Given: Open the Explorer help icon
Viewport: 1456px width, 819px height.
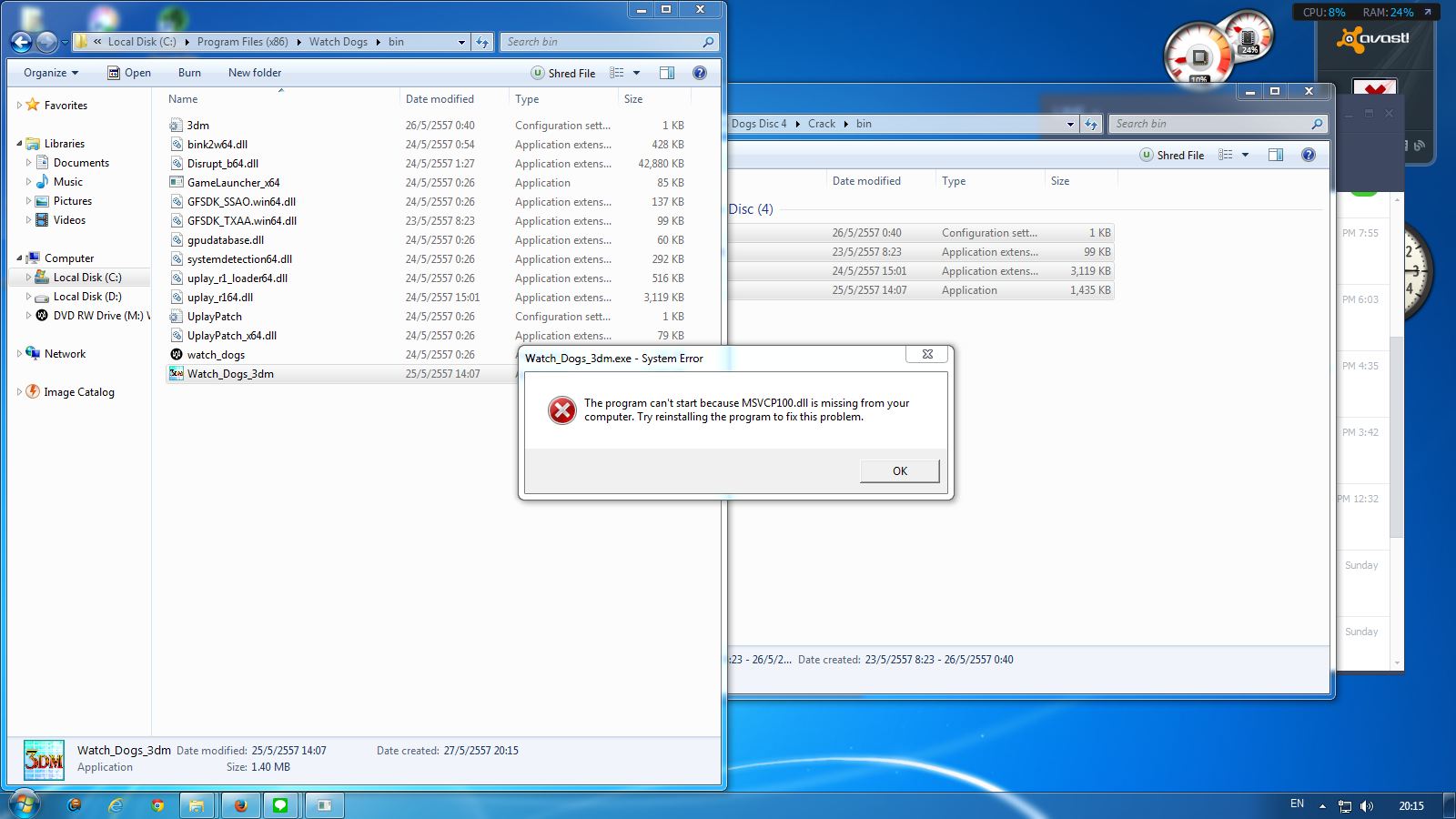Looking at the screenshot, I should (x=699, y=73).
